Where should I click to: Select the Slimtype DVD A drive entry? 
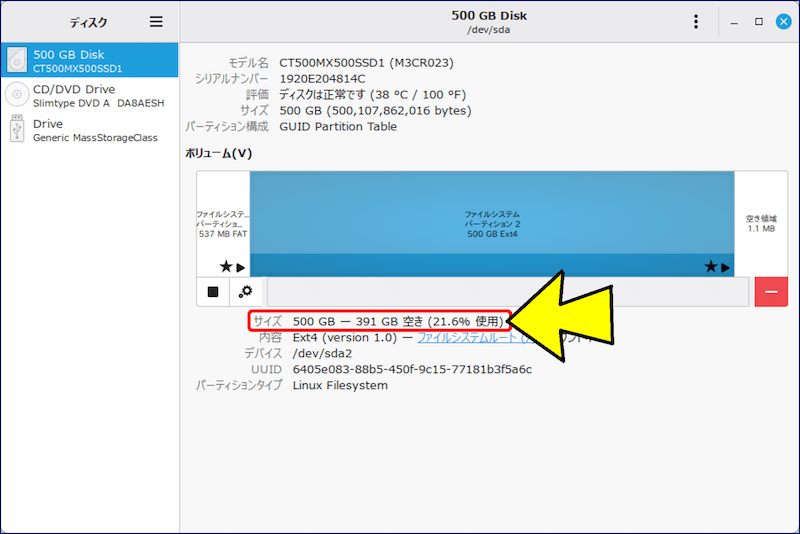click(98, 103)
